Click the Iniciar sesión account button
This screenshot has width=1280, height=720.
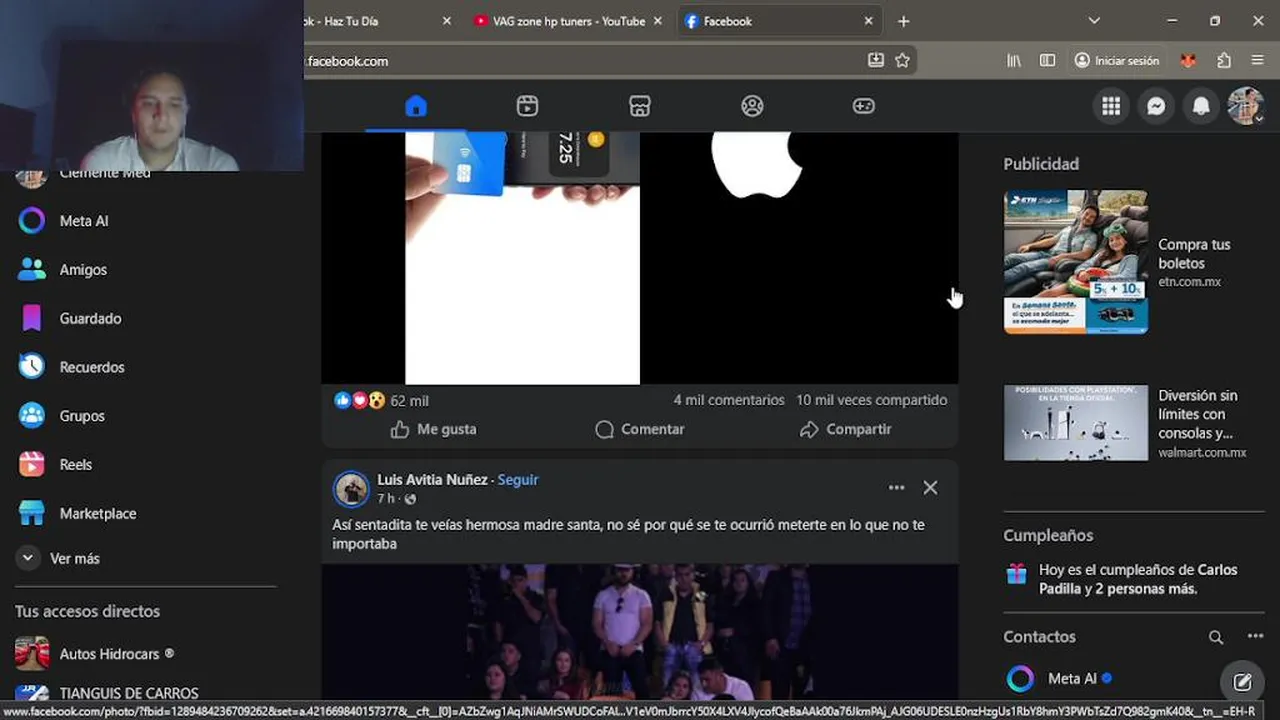(1116, 61)
